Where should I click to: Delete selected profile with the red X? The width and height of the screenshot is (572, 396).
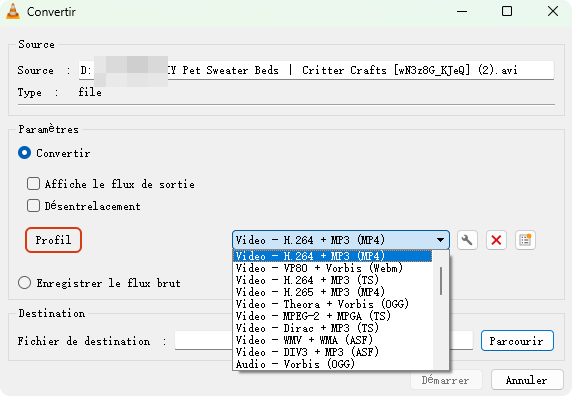pyautogui.click(x=496, y=240)
